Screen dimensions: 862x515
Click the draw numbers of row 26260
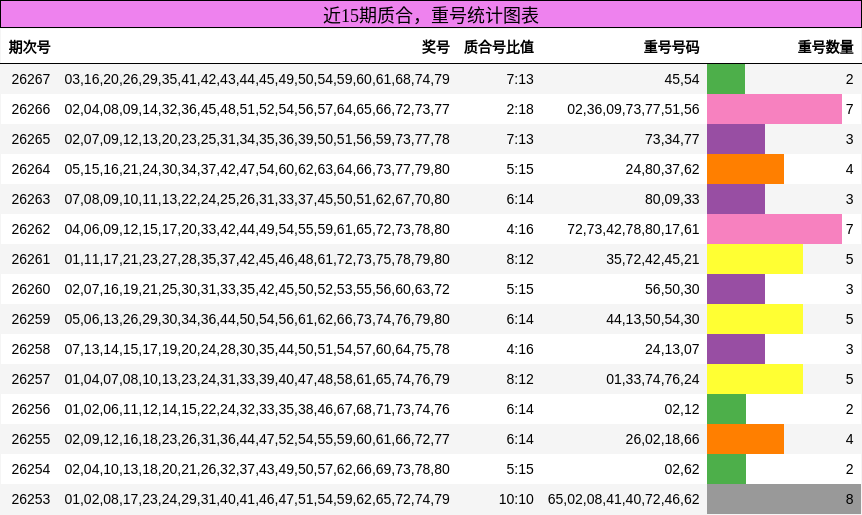pos(257,289)
